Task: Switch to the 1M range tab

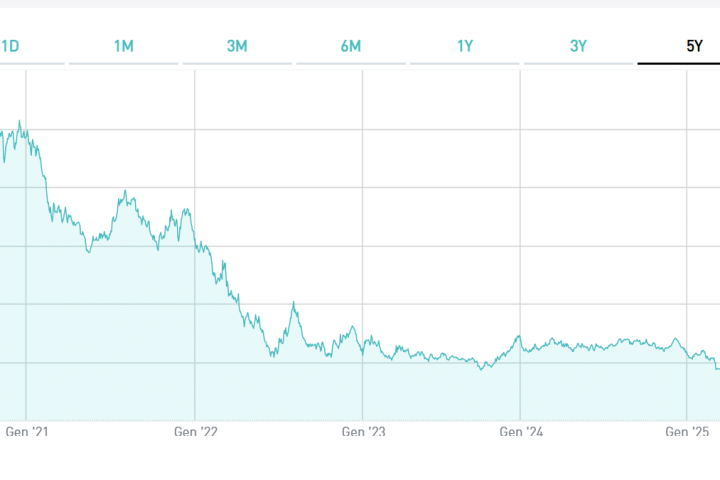Action: [x=124, y=46]
